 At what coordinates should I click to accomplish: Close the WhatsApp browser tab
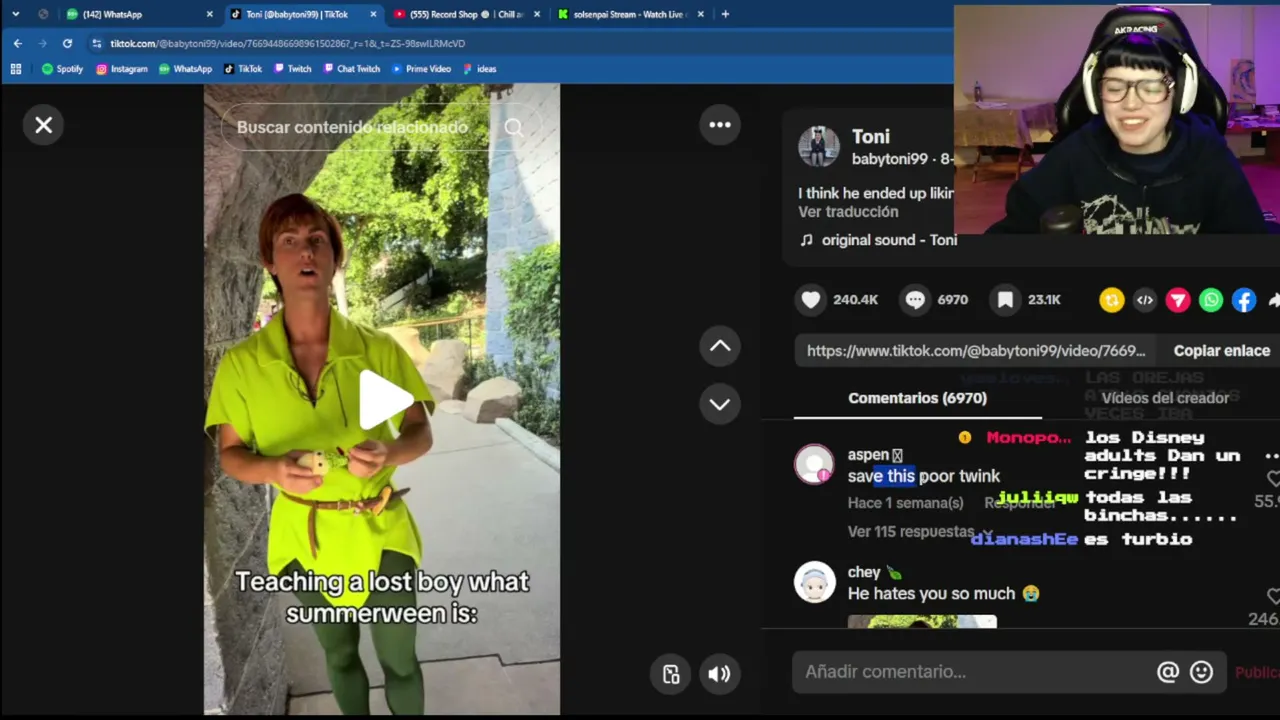[209, 14]
